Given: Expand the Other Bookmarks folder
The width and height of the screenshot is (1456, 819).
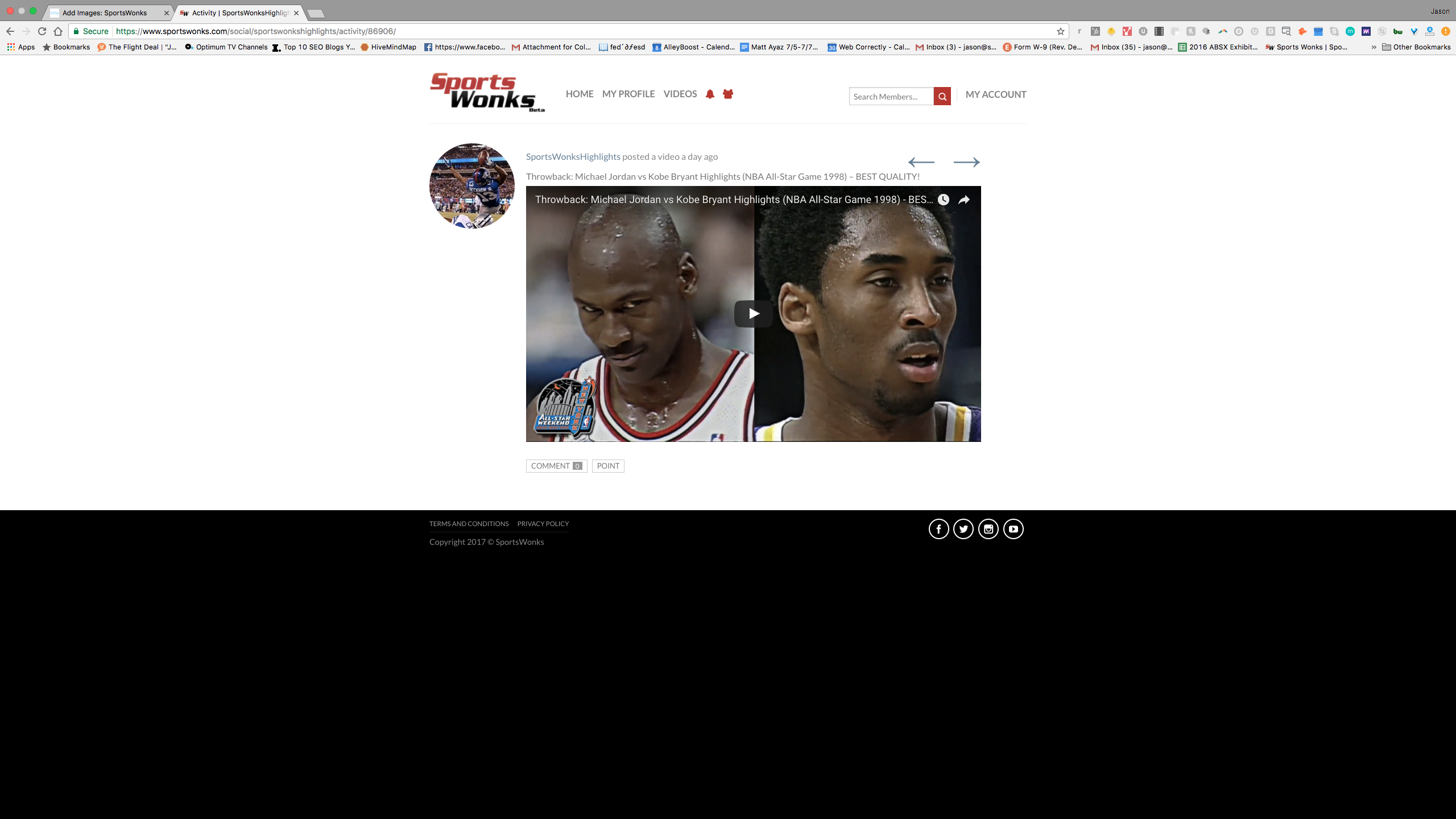Looking at the screenshot, I should coord(1416,47).
